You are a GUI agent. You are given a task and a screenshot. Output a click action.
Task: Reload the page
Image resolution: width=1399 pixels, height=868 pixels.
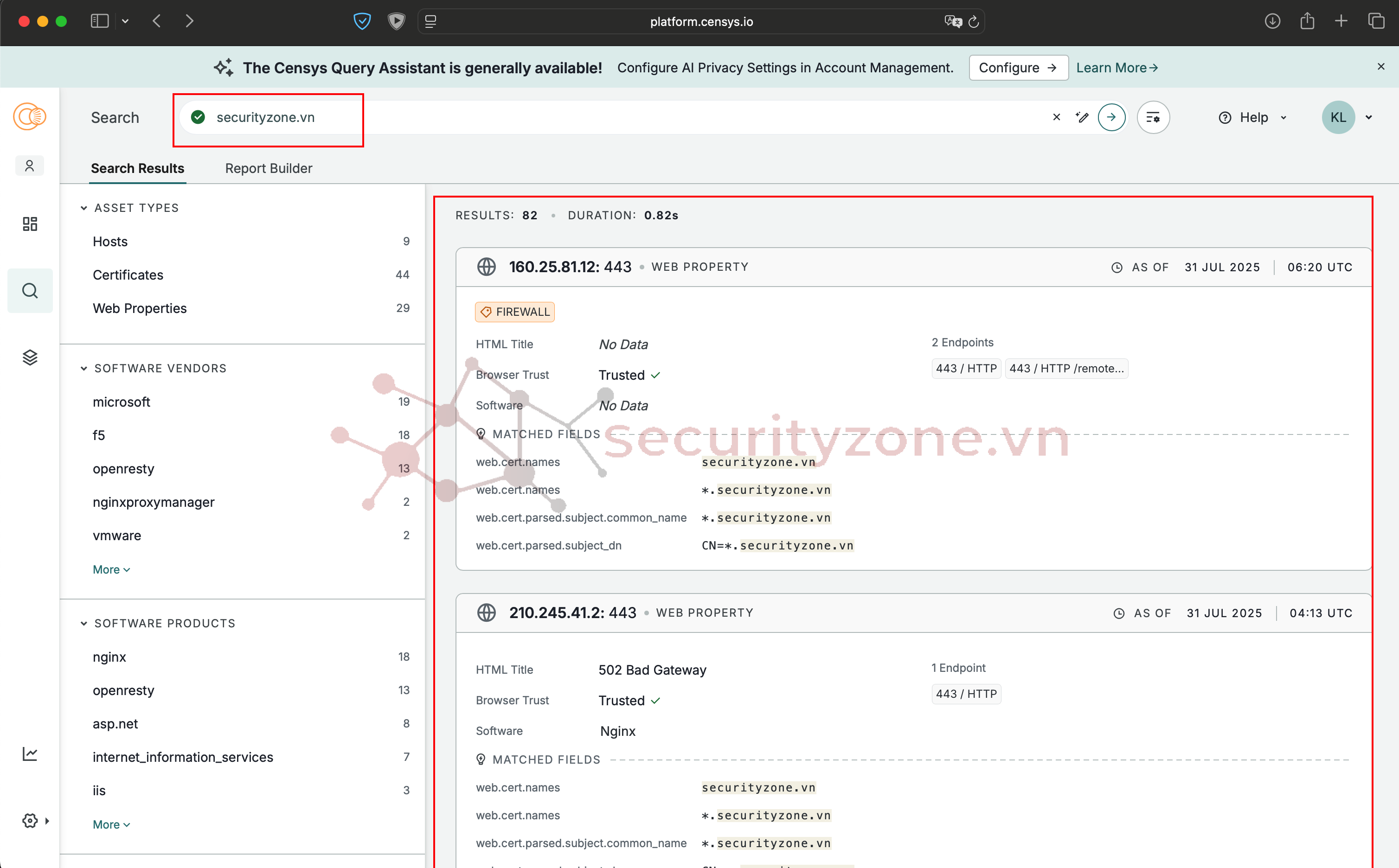tap(974, 22)
